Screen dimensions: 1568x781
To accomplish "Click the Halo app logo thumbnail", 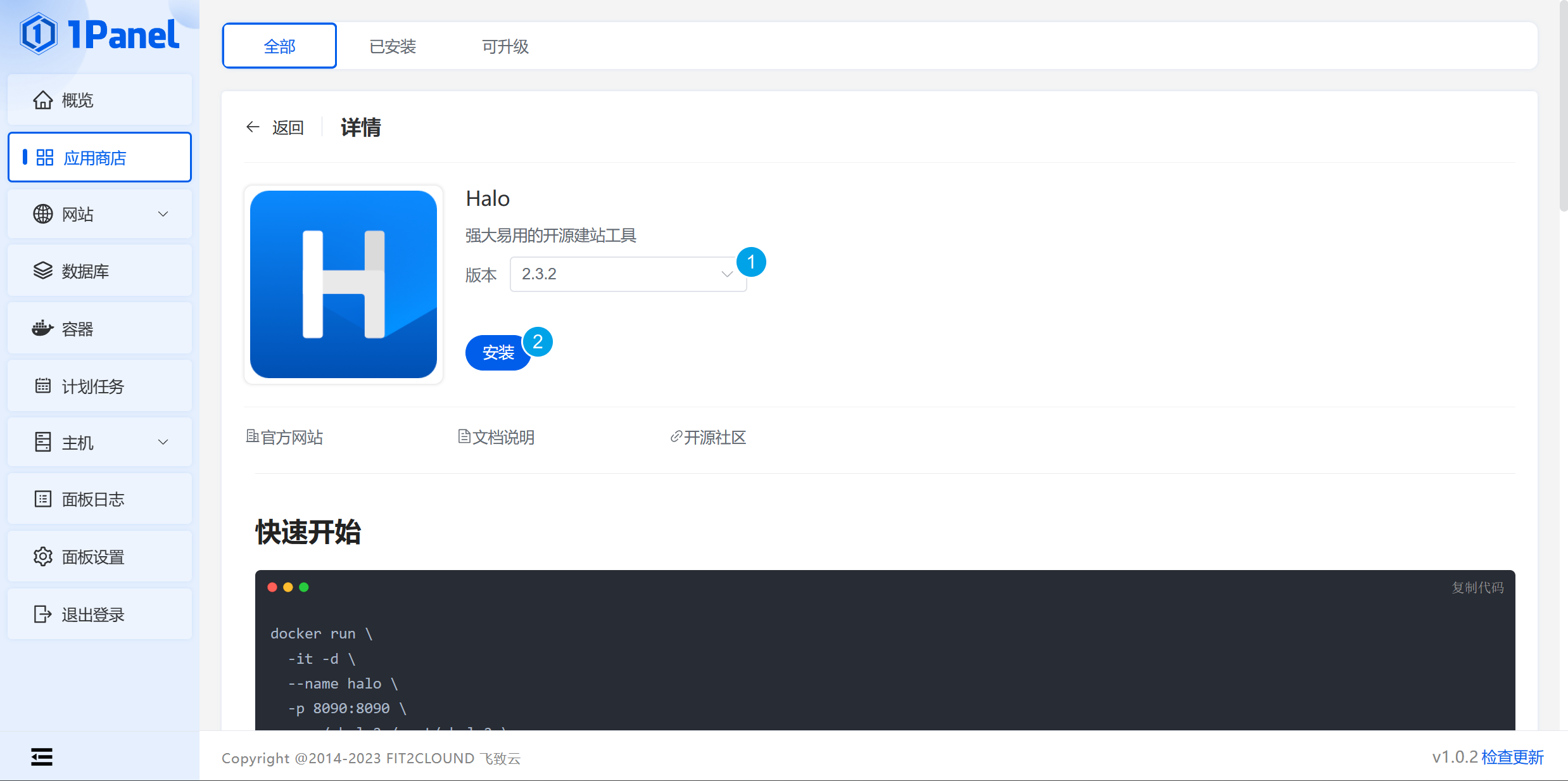I will pos(343,284).
